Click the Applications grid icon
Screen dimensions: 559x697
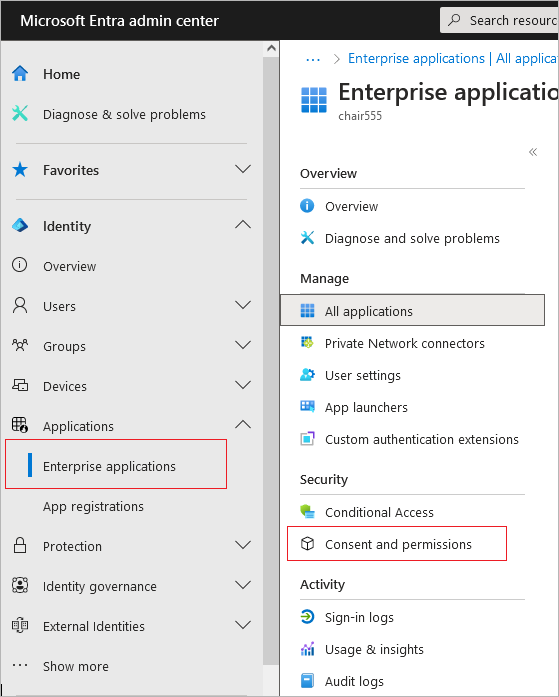pos(20,425)
